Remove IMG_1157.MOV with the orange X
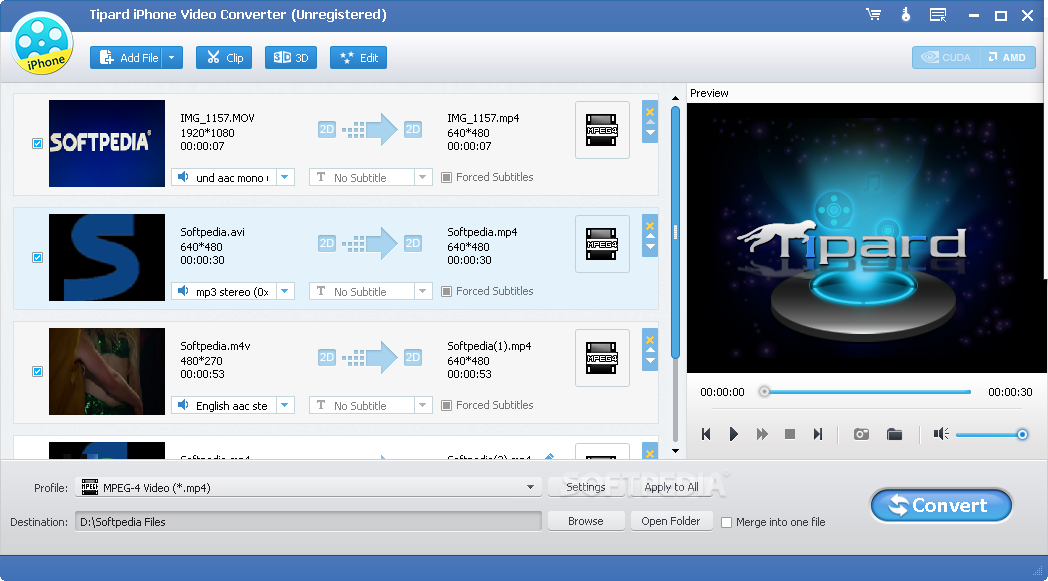This screenshot has width=1048, height=581. coord(650,111)
